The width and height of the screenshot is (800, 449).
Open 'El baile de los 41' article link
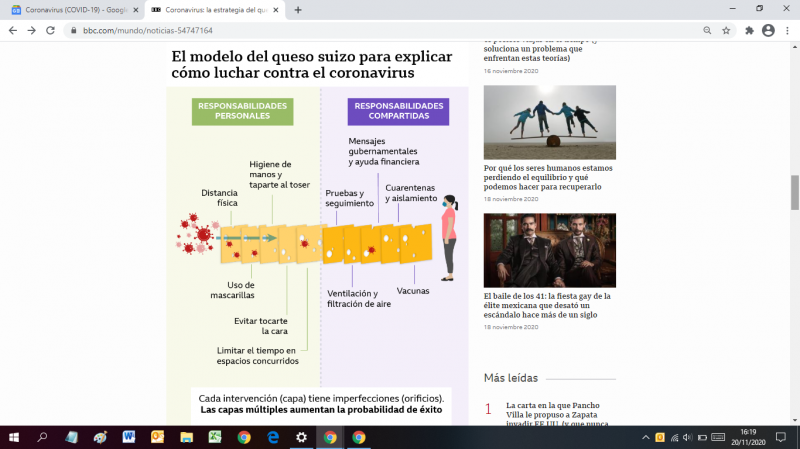(x=547, y=305)
